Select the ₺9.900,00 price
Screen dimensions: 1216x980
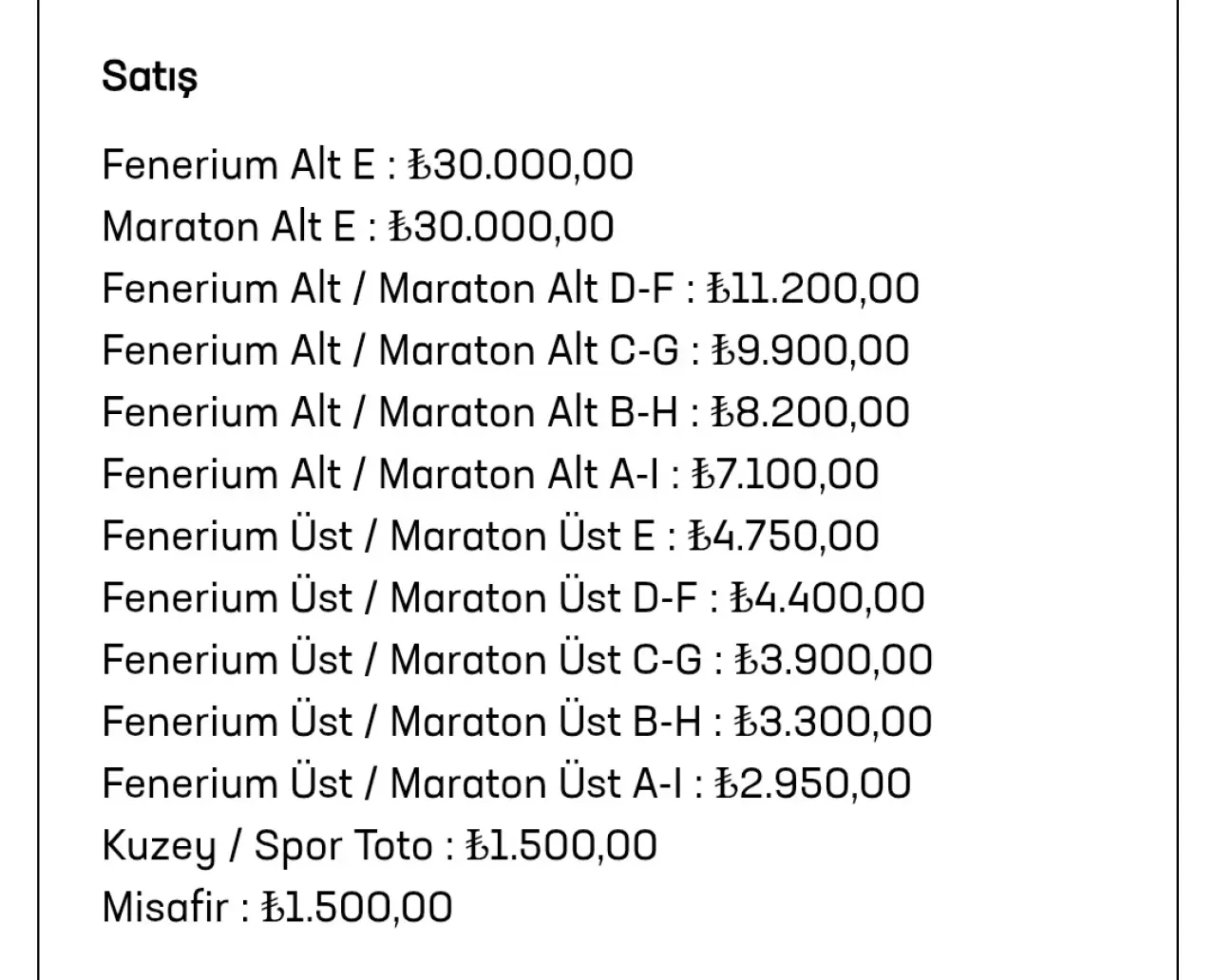coord(810,350)
